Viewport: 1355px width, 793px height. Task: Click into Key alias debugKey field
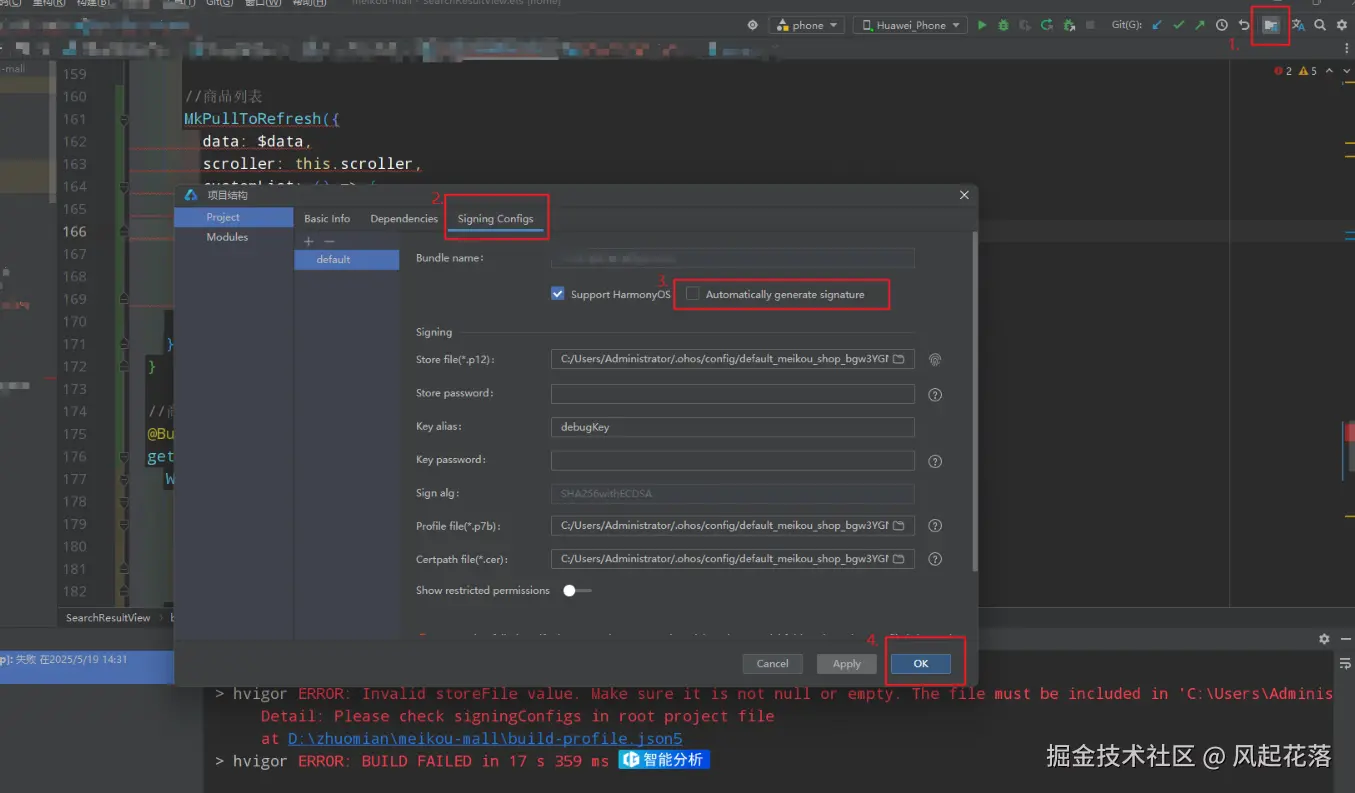pos(732,427)
